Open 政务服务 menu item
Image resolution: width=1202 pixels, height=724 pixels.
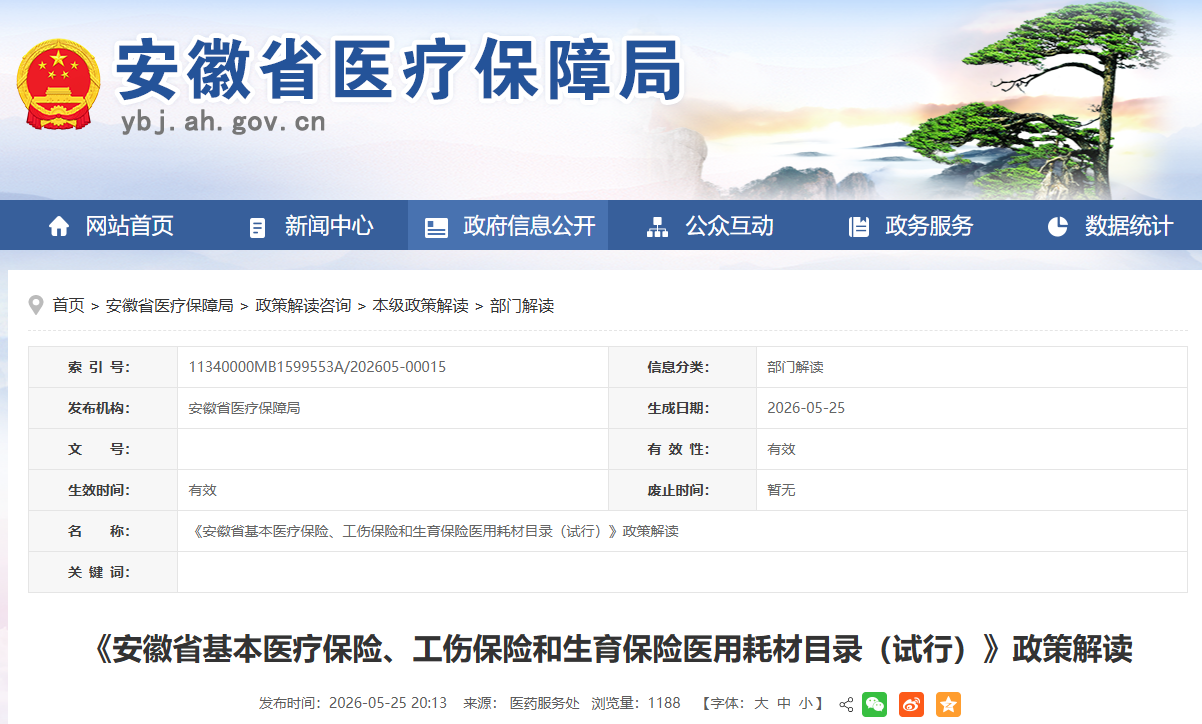[929, 226]
